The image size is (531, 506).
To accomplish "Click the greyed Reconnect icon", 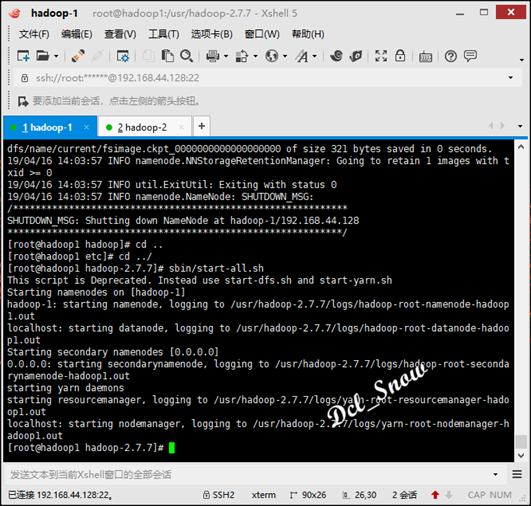I will tap(97, 56).
